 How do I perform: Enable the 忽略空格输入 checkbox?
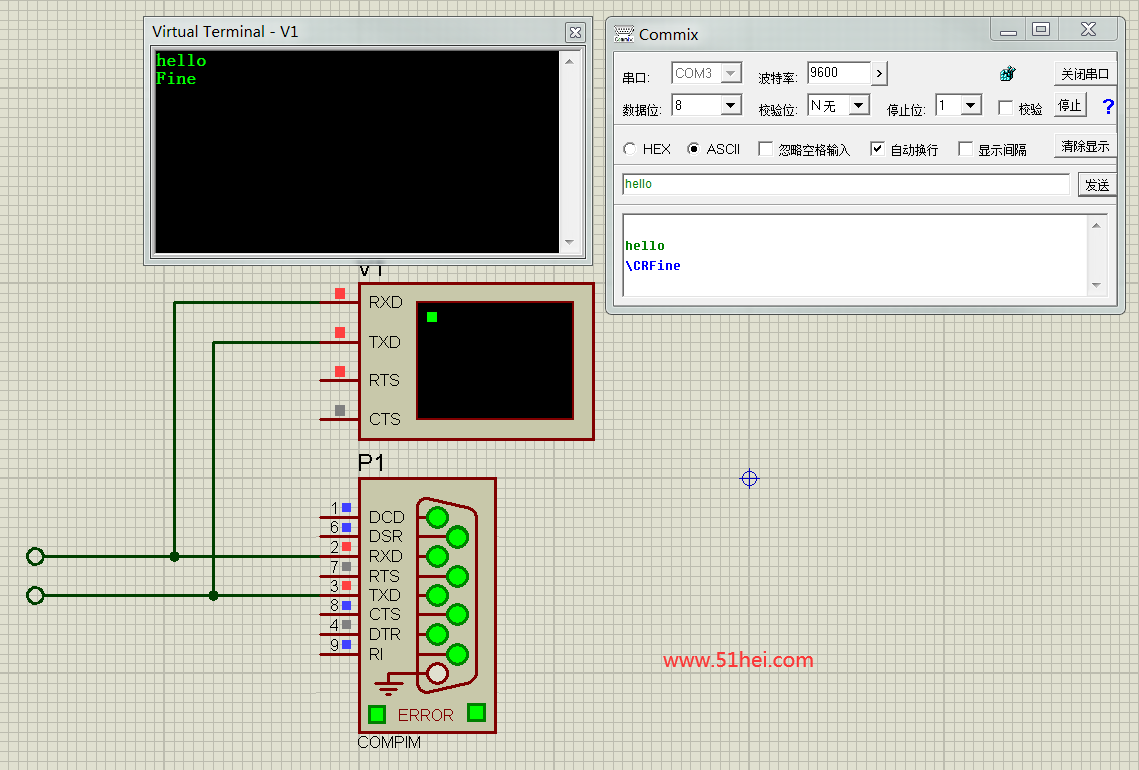tap(766, 149)
